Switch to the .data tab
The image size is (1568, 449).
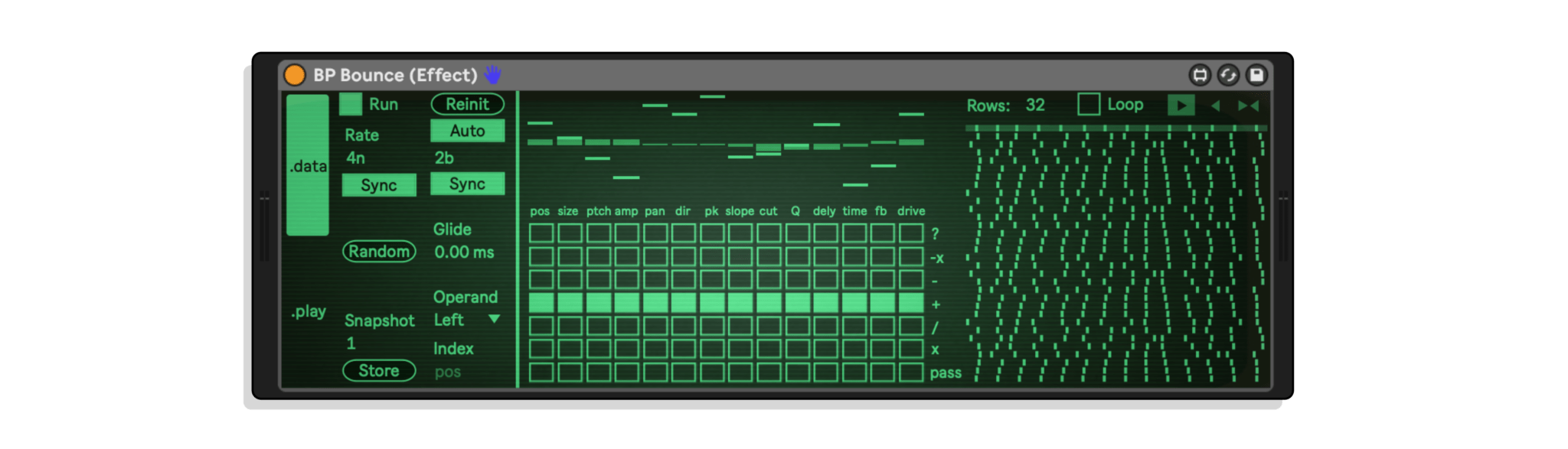coord(308,166)
